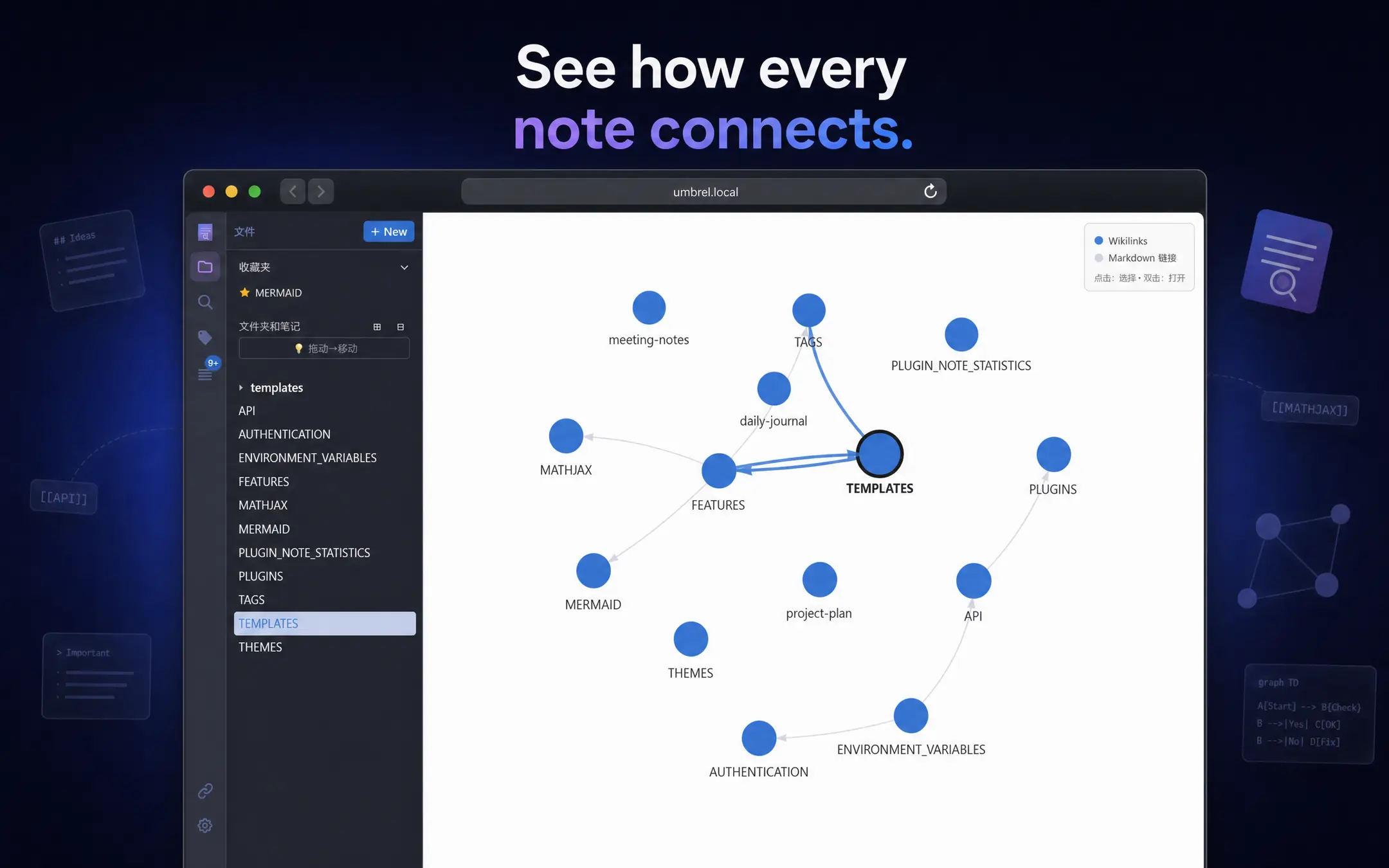Click the umbrel.local address bar
This screenshot has width=1389, height=868.
704,192
